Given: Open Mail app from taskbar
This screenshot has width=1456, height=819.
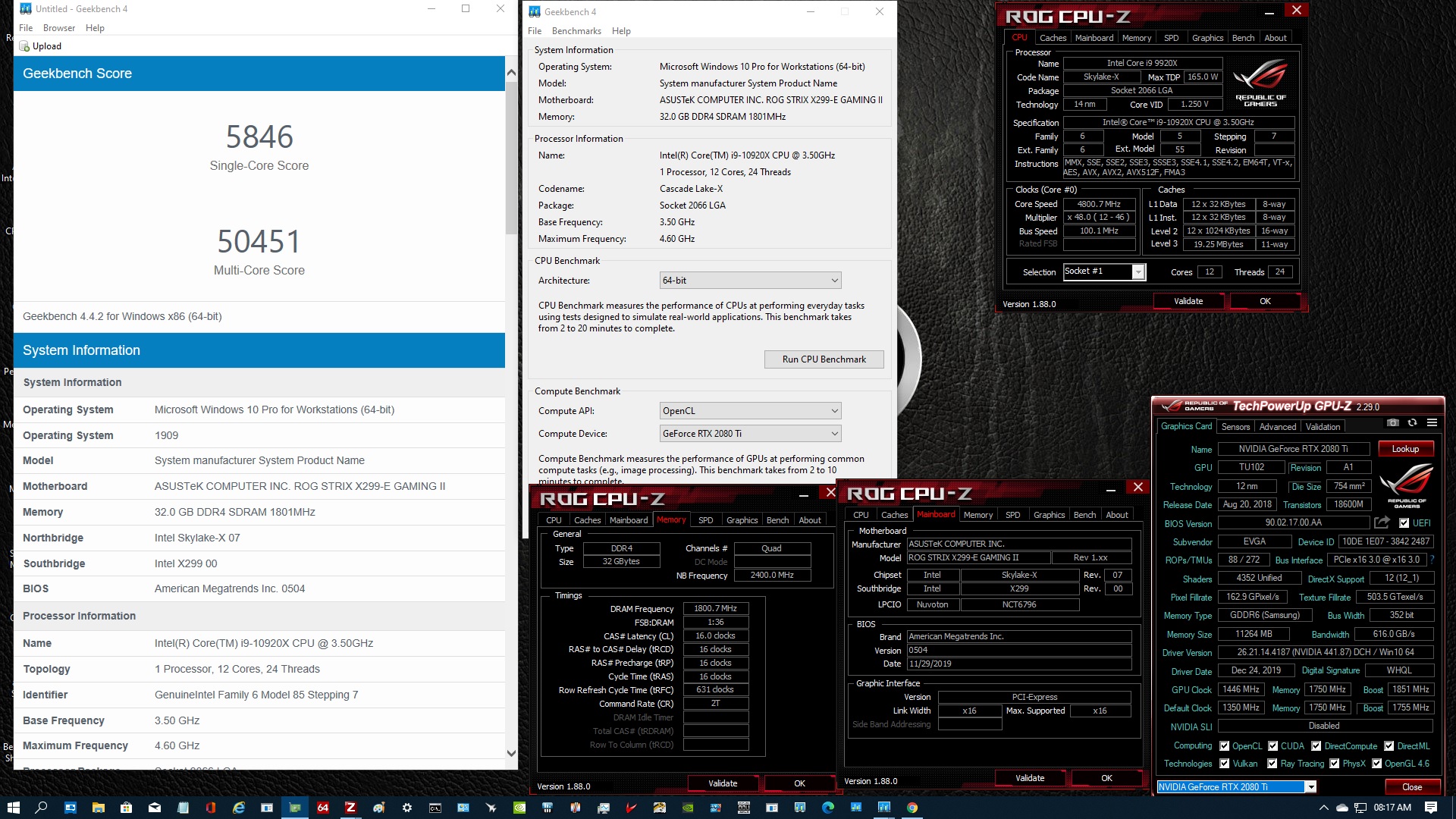Looking at the screenshot, I should click(154, 808).
